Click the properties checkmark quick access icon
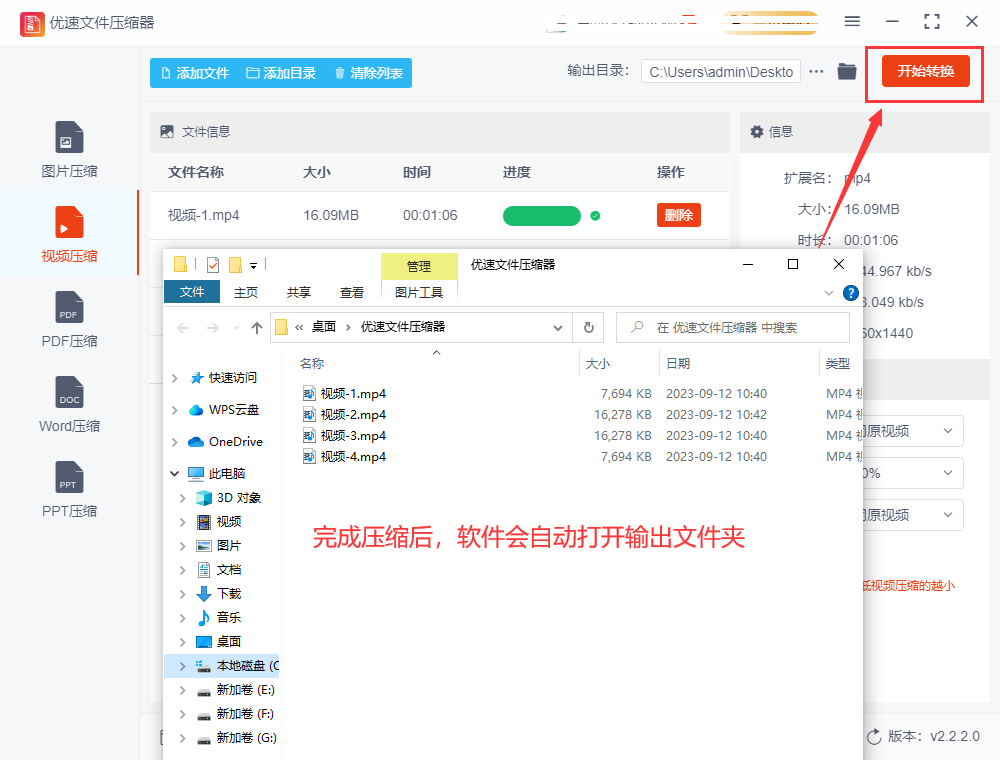 (x=213, y=264)
